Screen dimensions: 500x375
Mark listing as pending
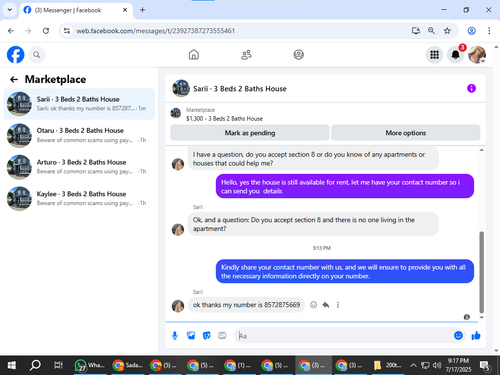tap(250, 133)
